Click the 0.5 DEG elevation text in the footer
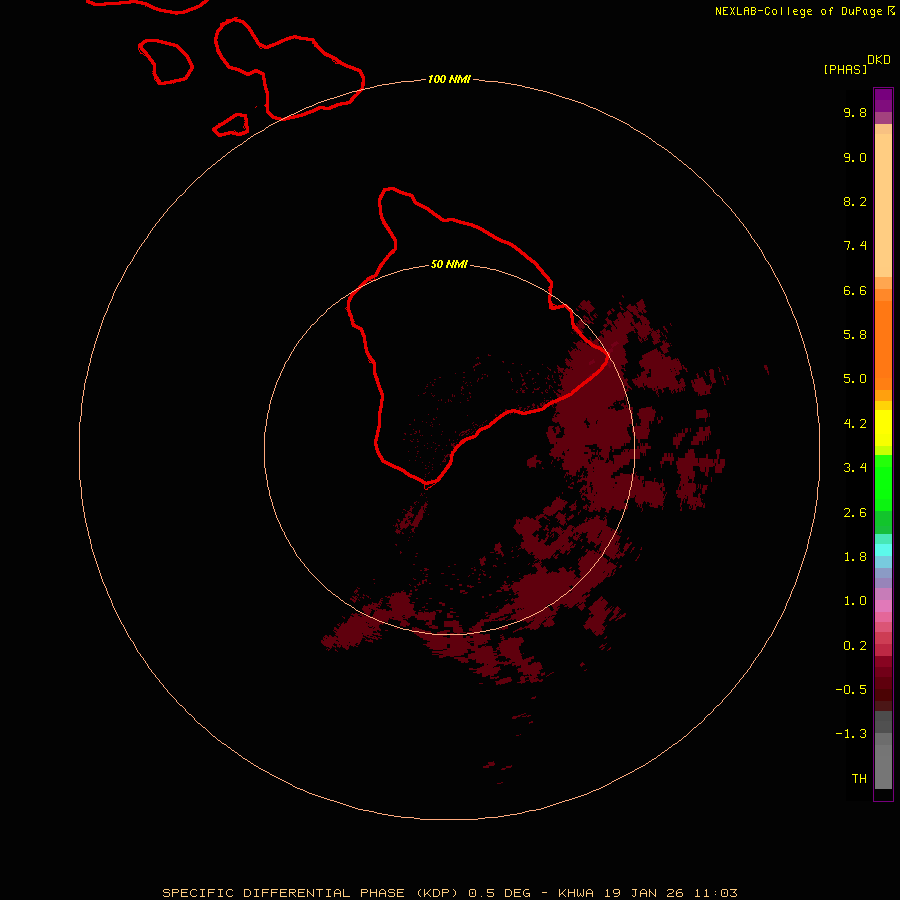Image resolution: width=900 pixels, height=900 pixels. [x=499, y=893]
